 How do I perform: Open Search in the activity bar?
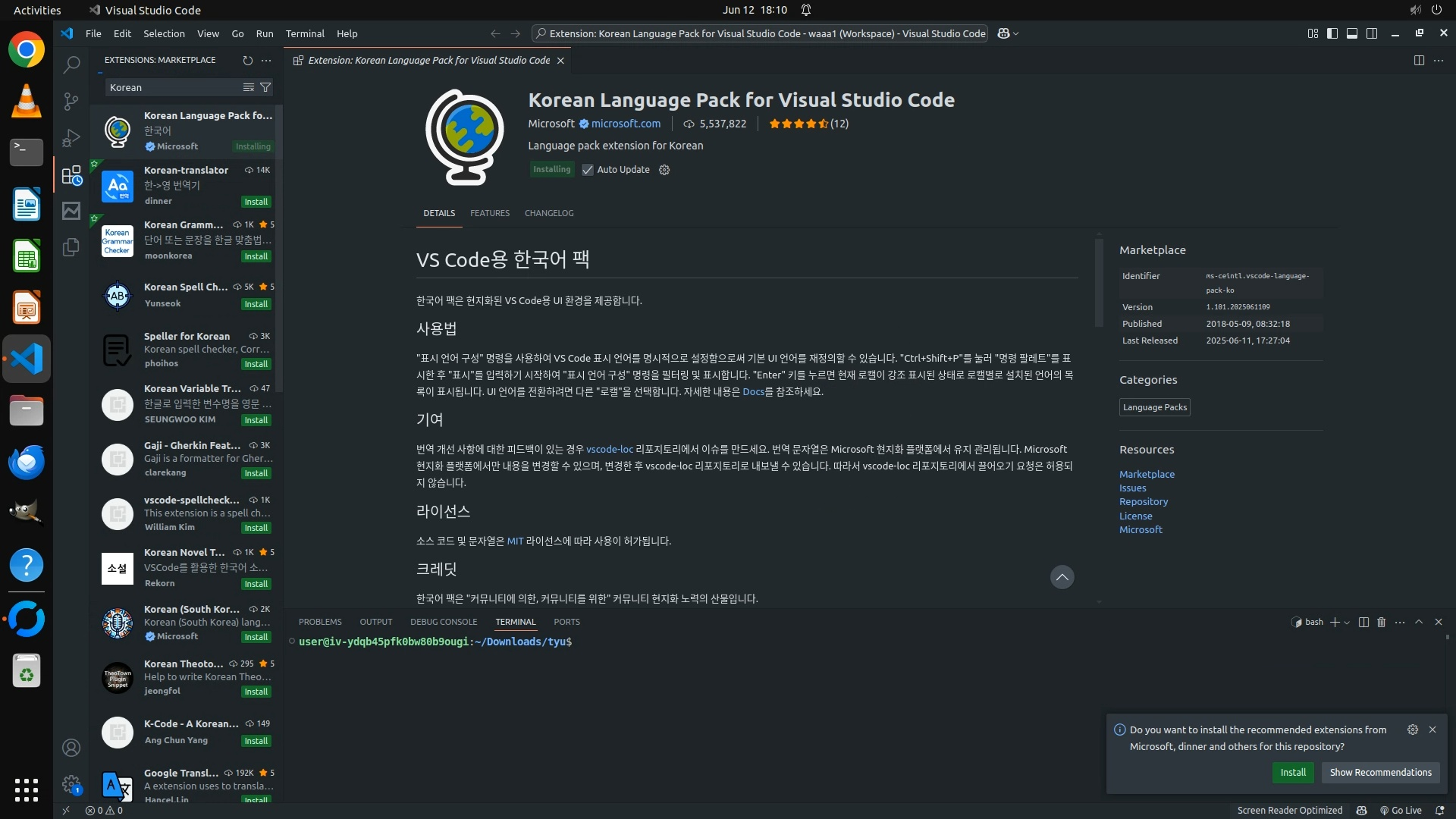(x=71, y=64)
